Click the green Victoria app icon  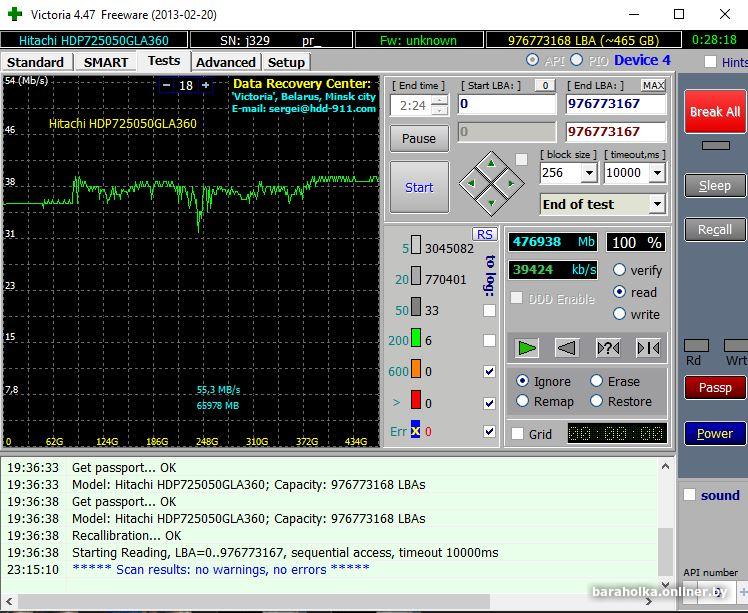point(15,14)
